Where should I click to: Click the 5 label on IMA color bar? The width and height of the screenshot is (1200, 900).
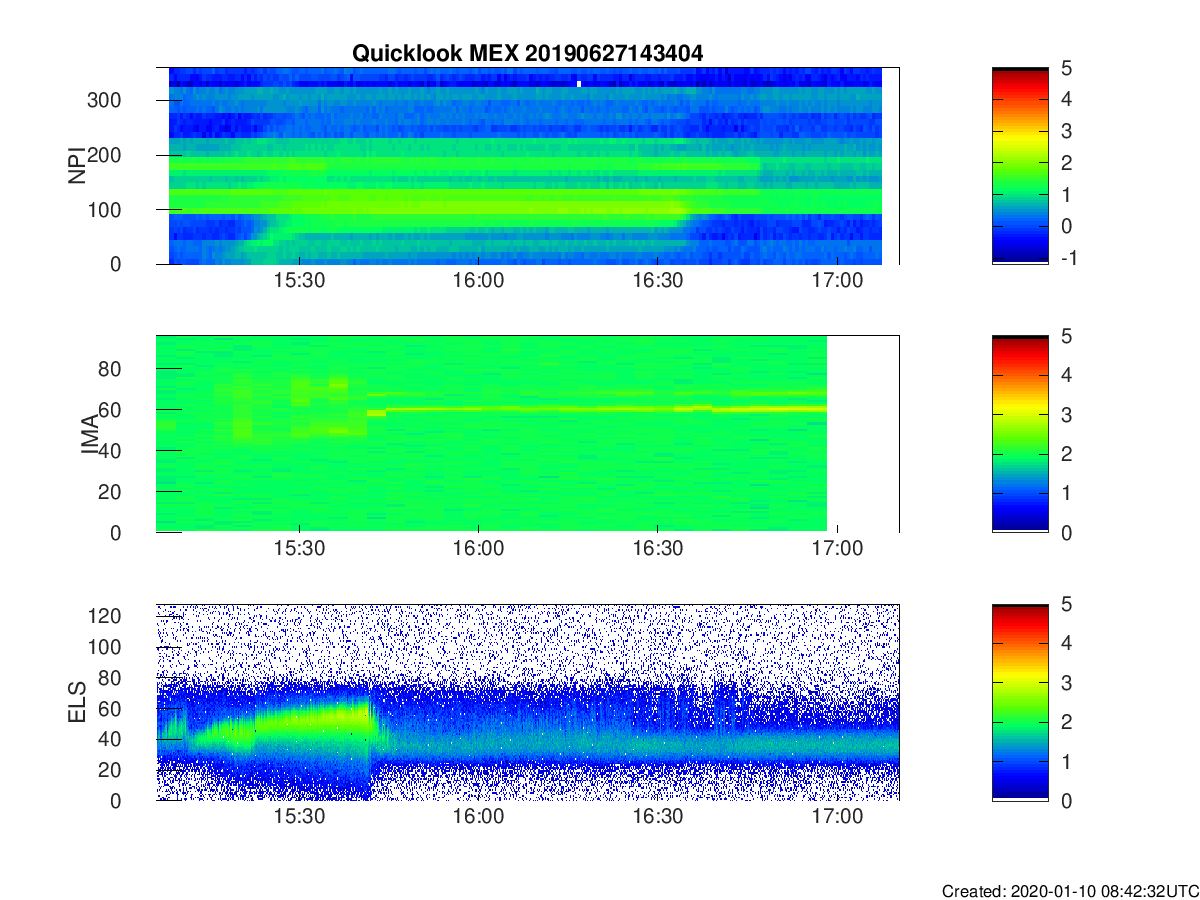click(1065, 336)
